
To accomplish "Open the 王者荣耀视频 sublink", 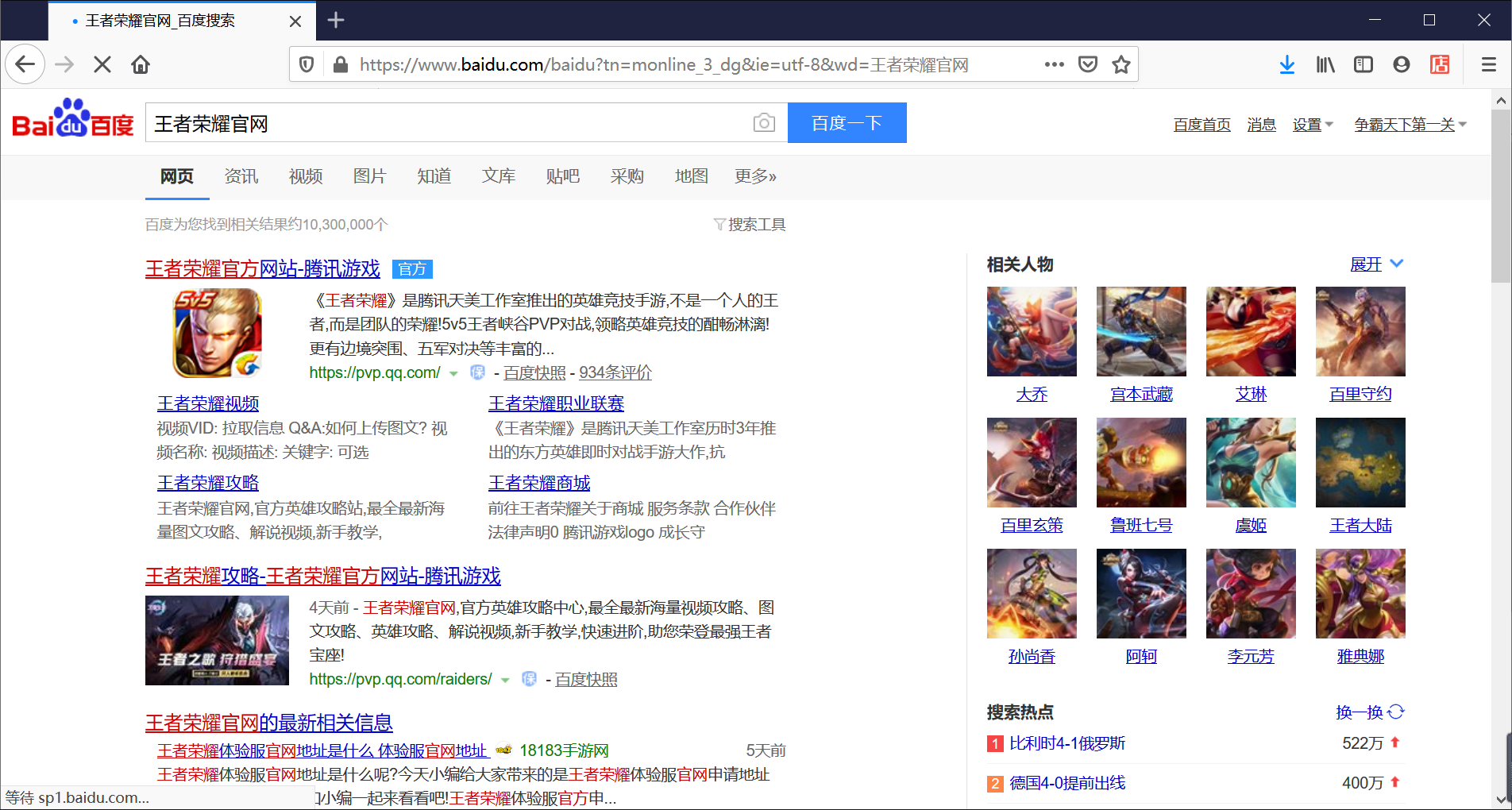I will [208, 403].
